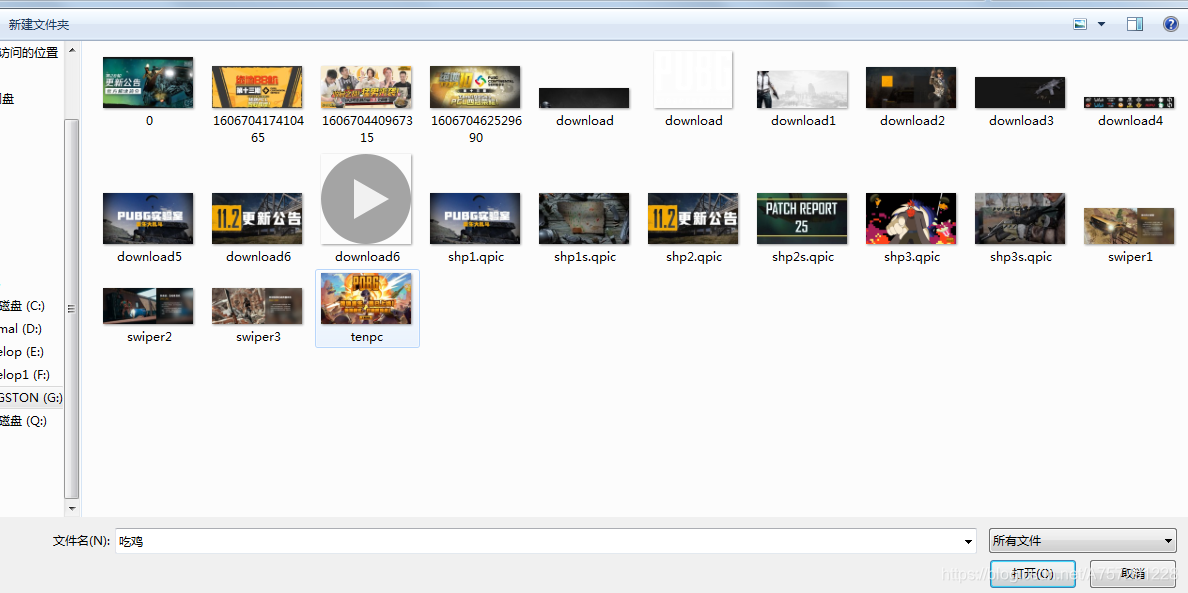Open the 磁盘 (C:) drive in sidebar
The width and height of the screenshot is (1188, 593).
coord(23,306)
